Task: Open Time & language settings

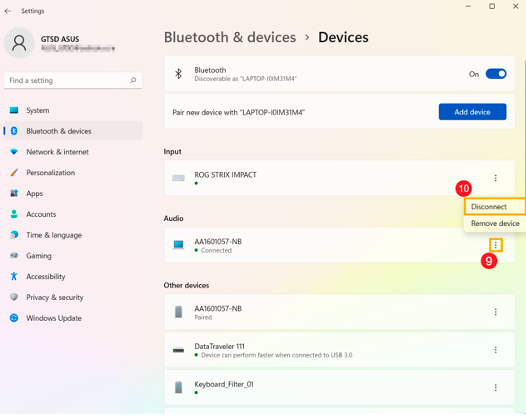Action: [73, 235]
